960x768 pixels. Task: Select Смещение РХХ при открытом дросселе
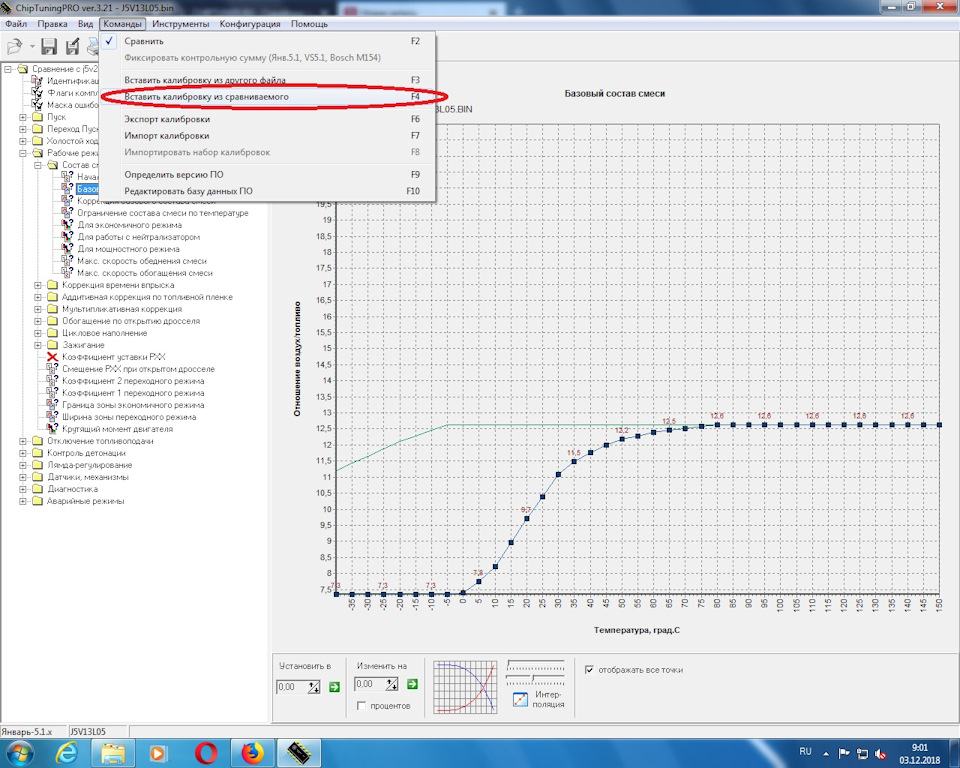138,369
